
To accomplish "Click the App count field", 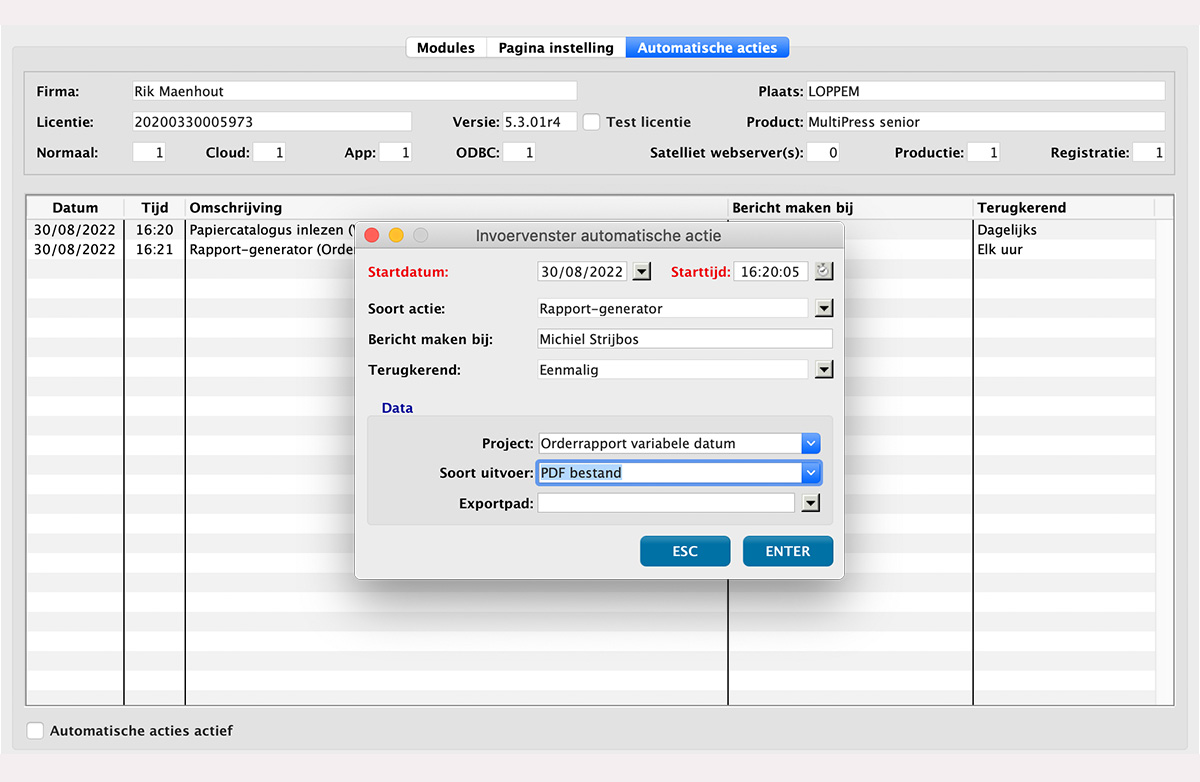I will [395, 153].
